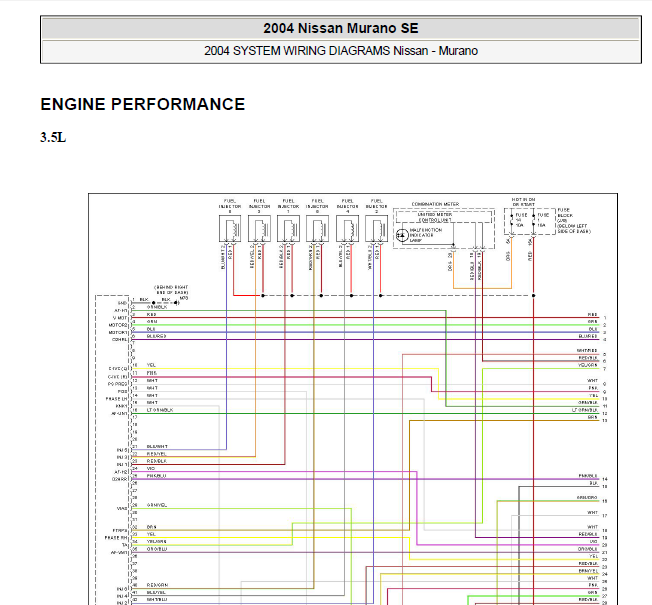Click the Fuel Injector 6 symbol
Image resolution: width=652 pixels, height=605 pixels.
coord(318,228)
